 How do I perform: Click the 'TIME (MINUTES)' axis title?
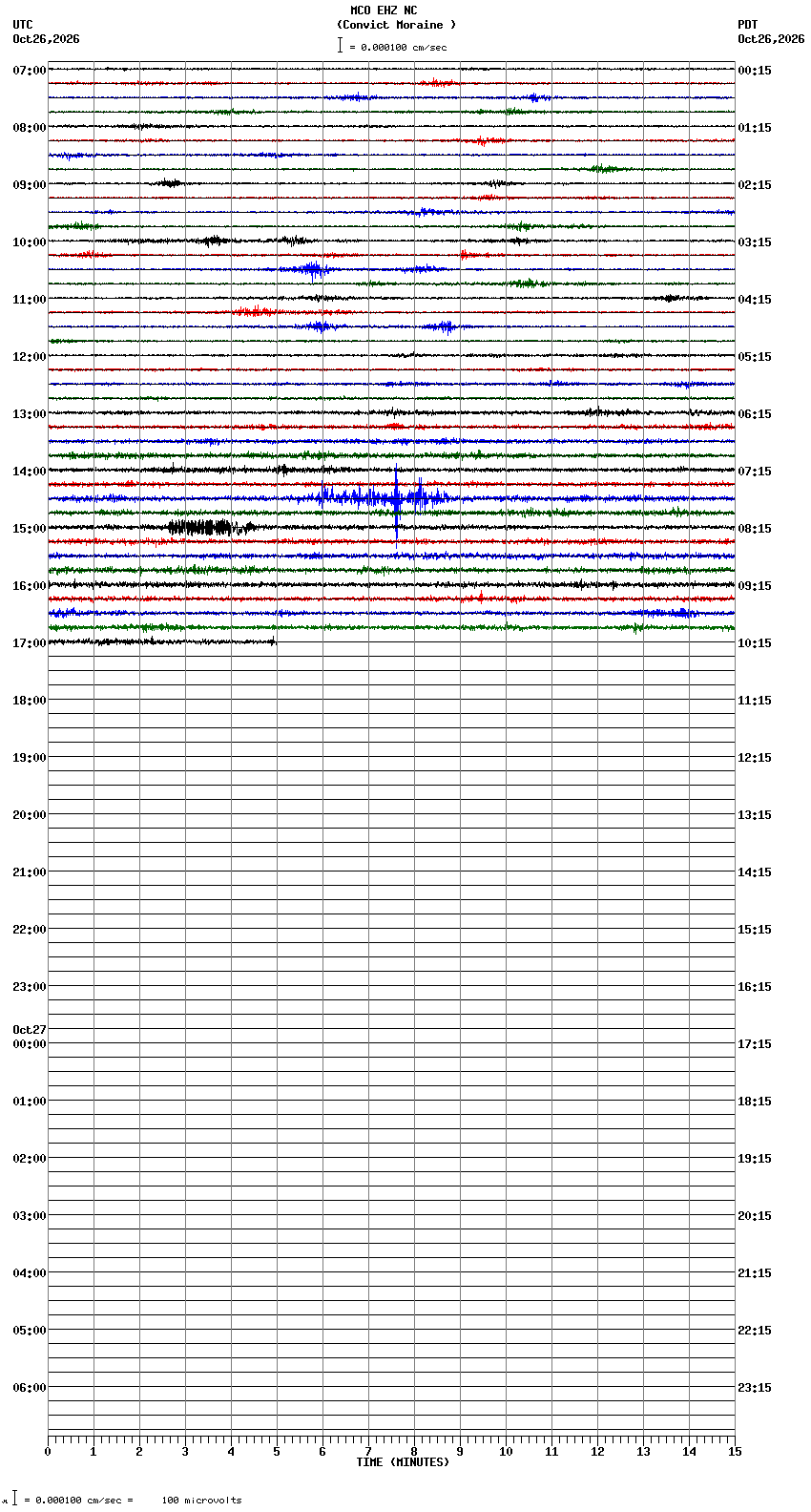coord(403,1462)
